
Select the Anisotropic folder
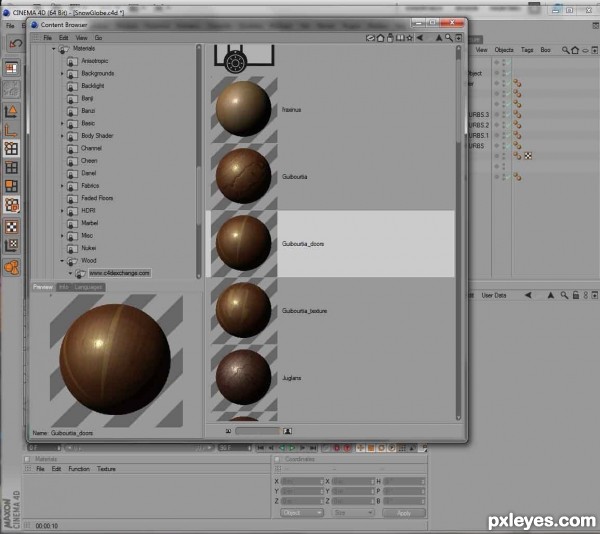coord(95,61)
